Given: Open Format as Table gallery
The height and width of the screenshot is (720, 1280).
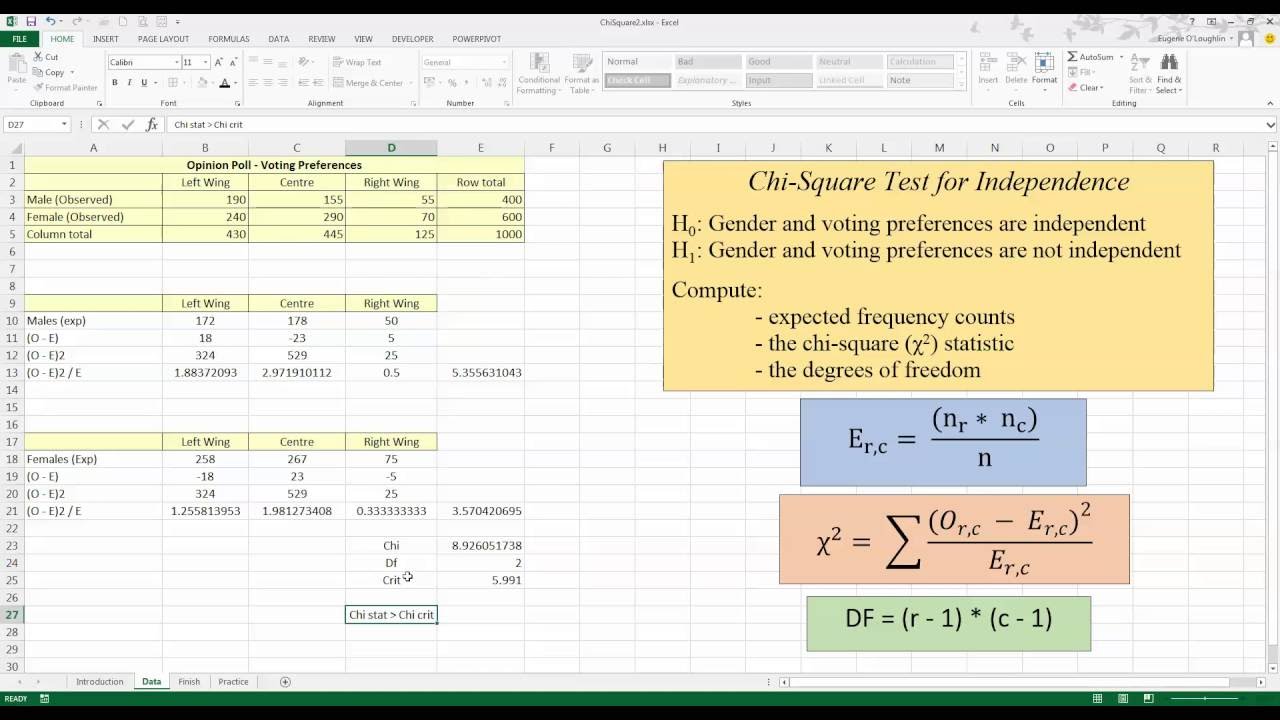Looking at the screenshot, I should tap(581, 72).
